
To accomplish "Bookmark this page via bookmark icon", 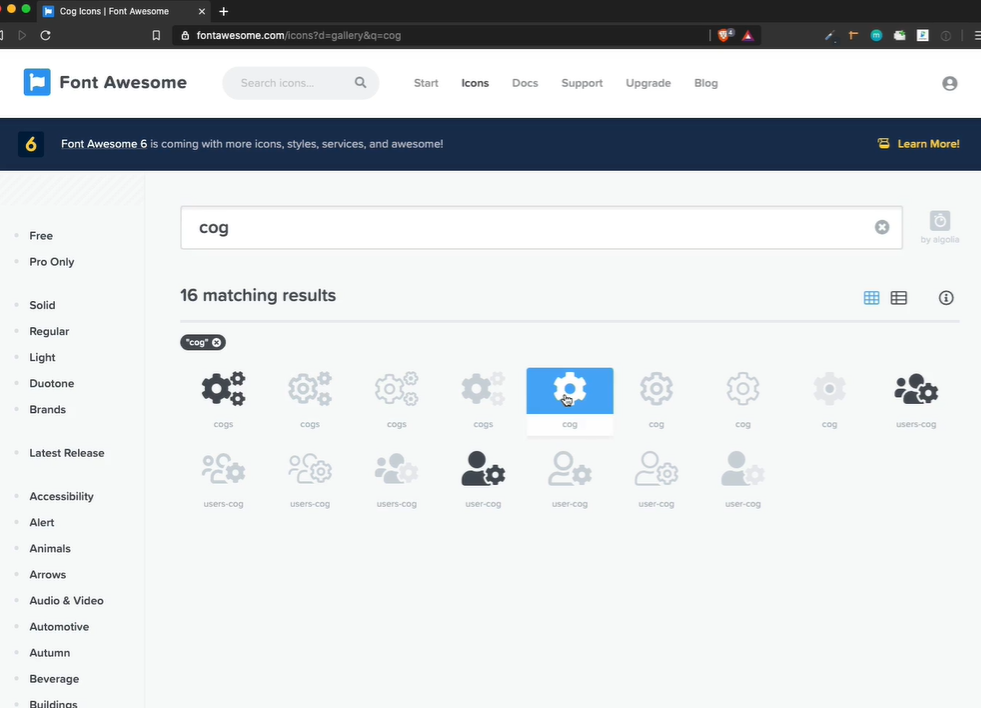I will [x=156, y=36].
